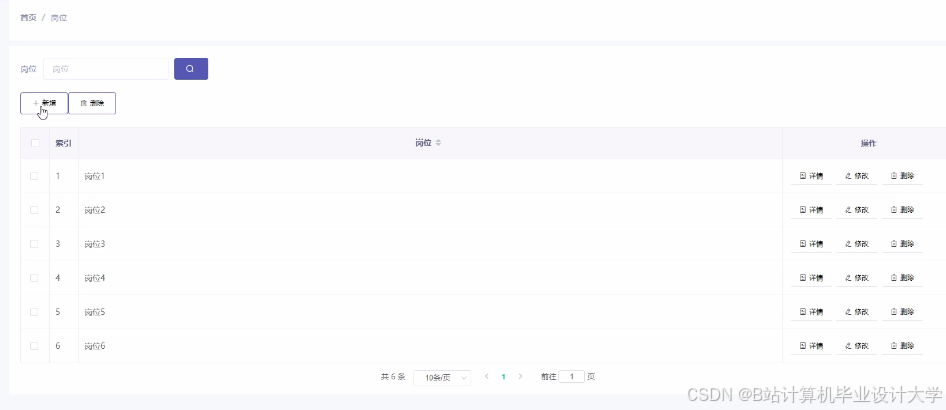Image resolution: width=946 pixels, height=410 pixels.
Task: Click the search magnifier button
Action: [191, 69]
